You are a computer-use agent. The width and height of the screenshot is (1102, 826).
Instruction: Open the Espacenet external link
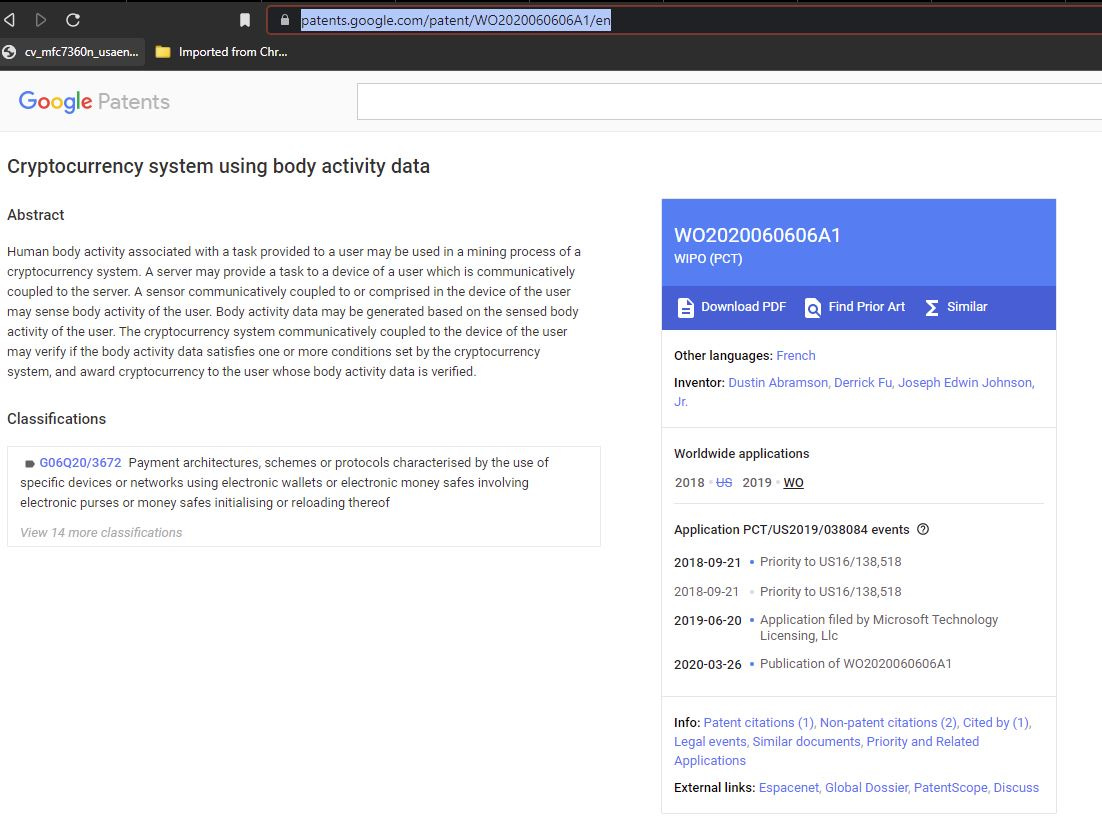(x=789, y=788)
